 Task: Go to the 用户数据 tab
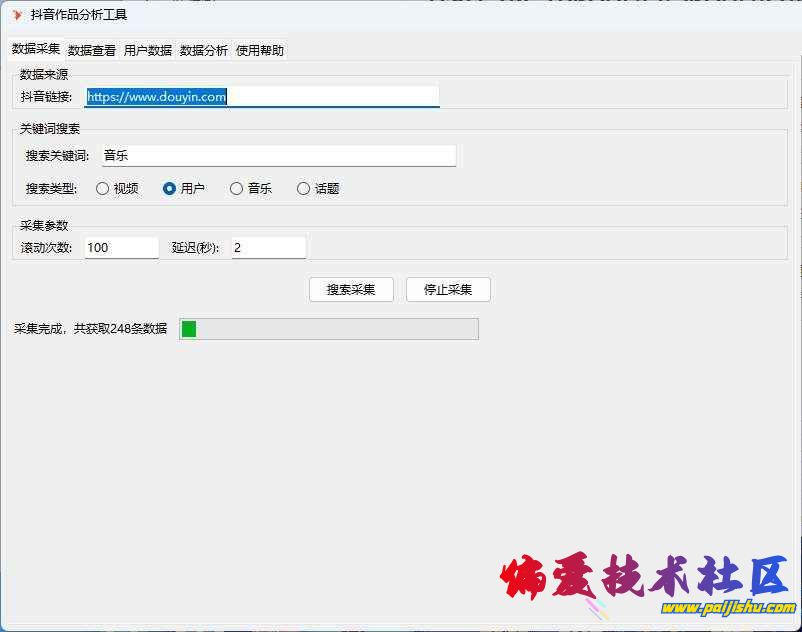(x=148, y=50)
